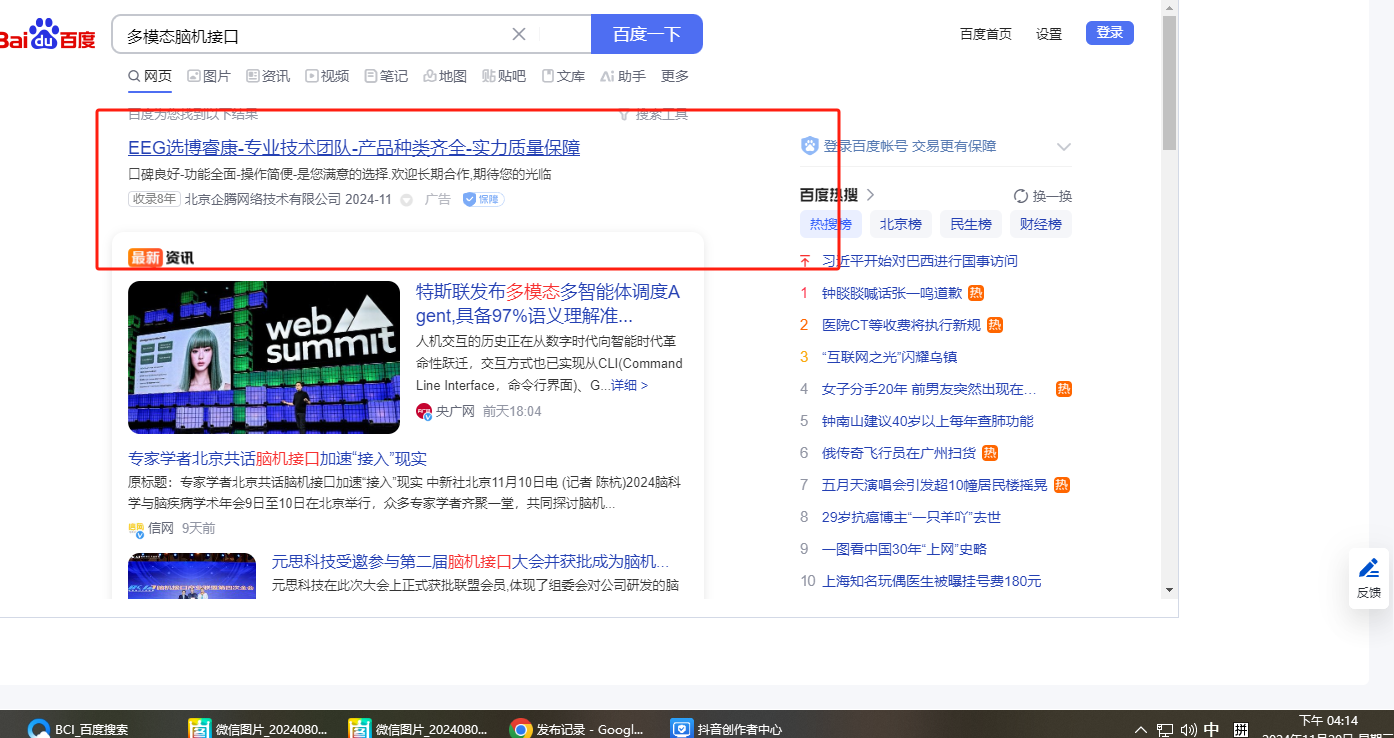Screen dimensions: 1394x738
Task: Switch to the 图片 tab
Action: [209, 76]
